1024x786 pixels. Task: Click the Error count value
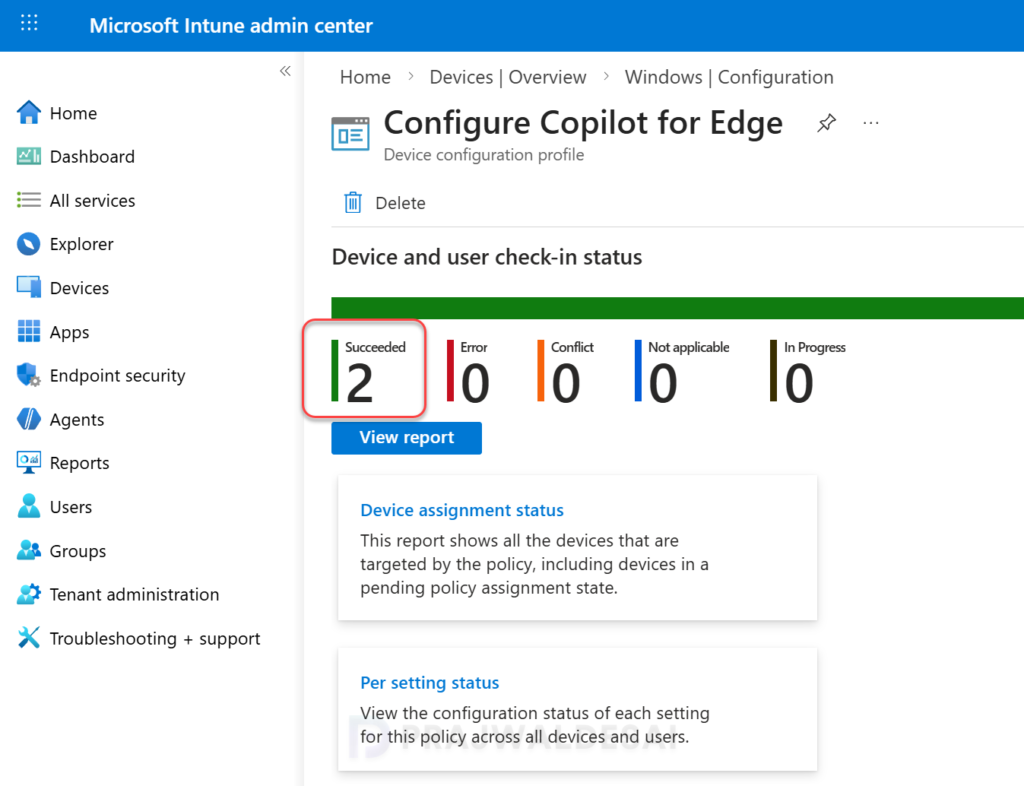tap(475, 383)
